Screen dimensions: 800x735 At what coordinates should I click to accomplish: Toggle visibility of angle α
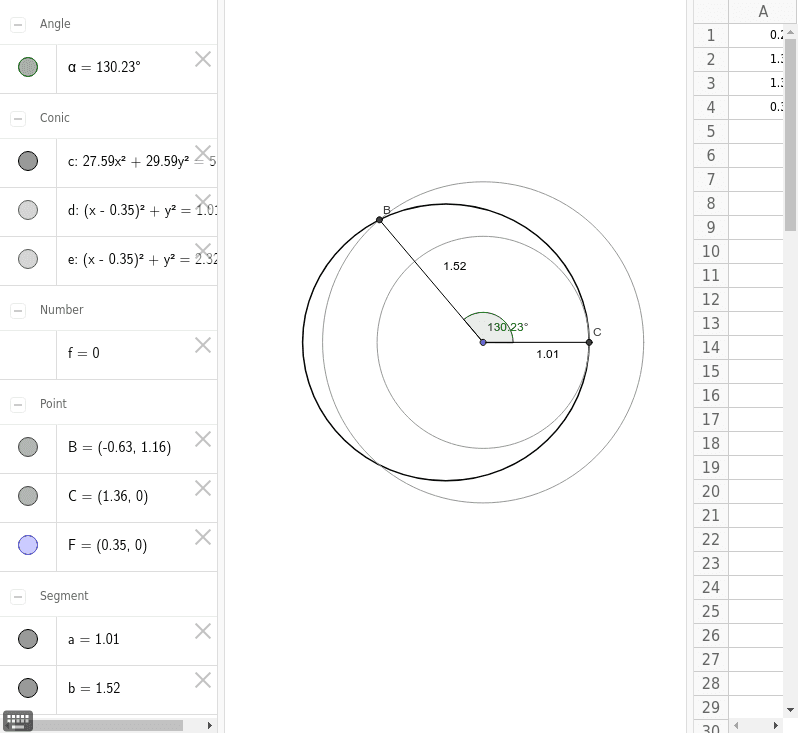click(28, 67)
